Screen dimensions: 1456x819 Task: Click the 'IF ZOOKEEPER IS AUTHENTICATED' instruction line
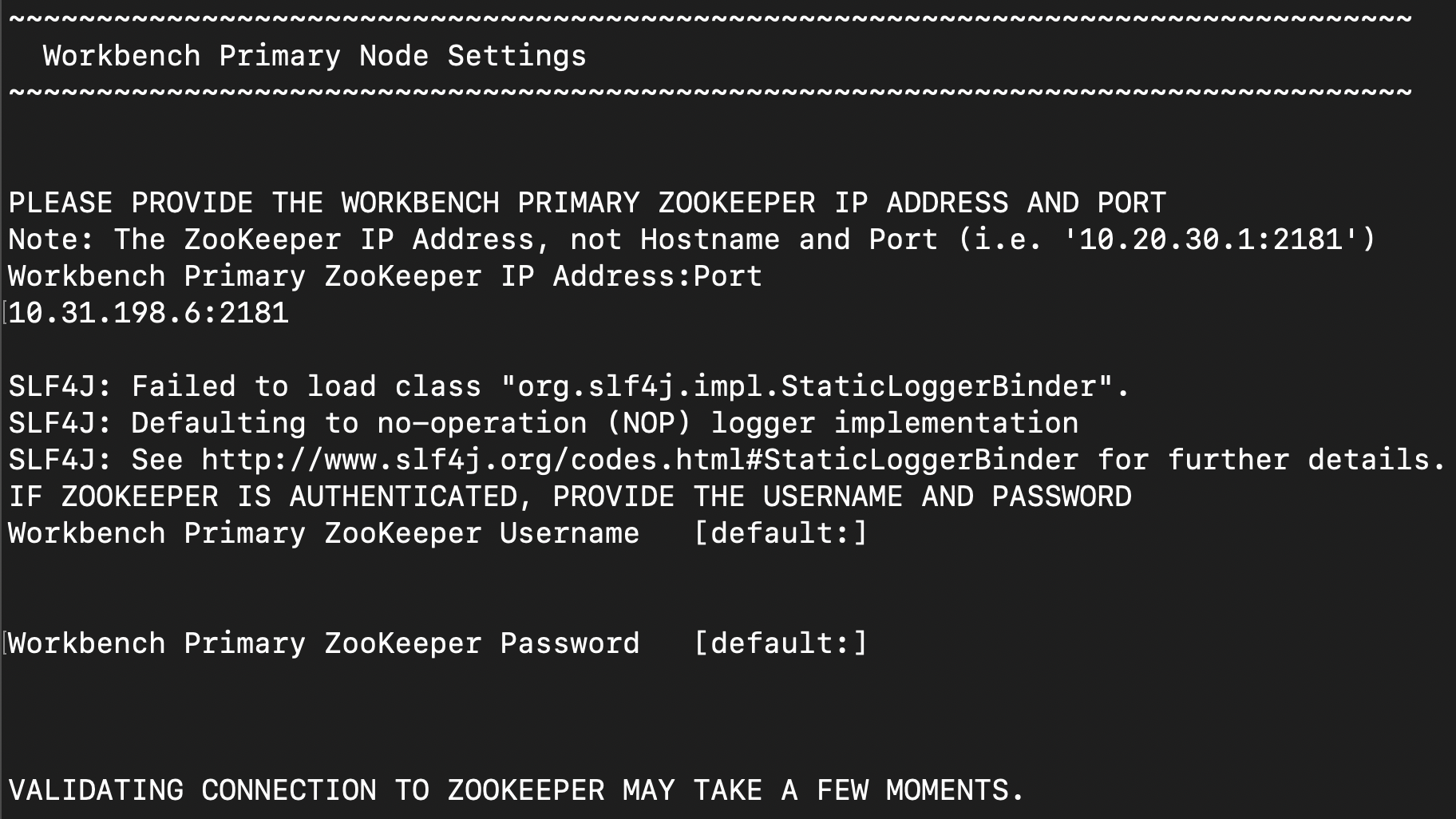[x=569, y=497]
